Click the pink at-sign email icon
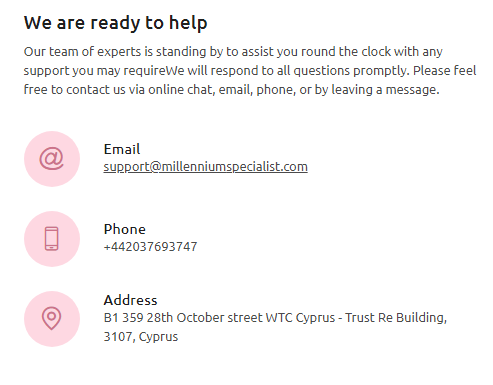 52,159
